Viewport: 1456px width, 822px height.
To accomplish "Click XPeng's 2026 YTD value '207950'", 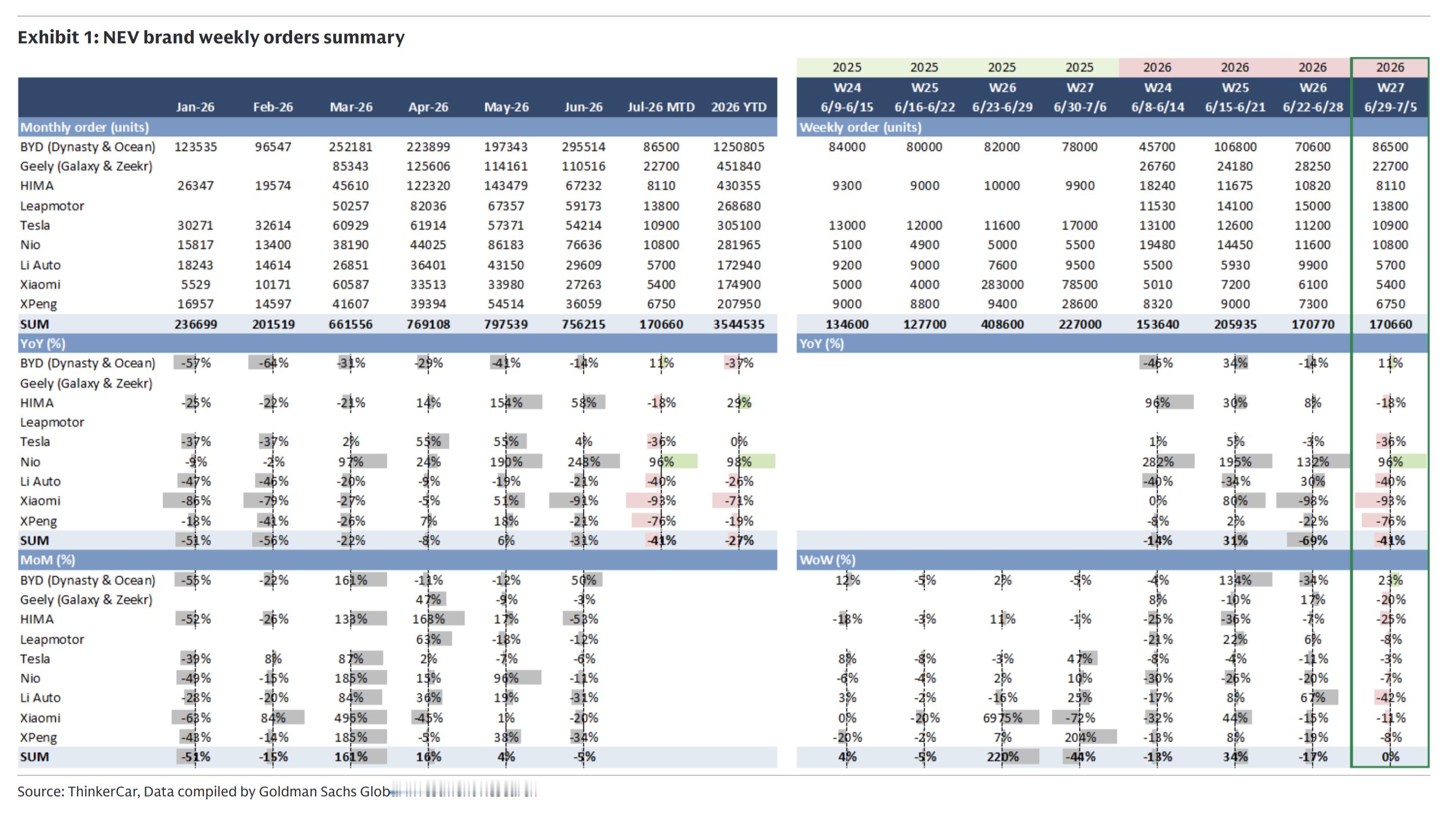I will click(739, 304).
